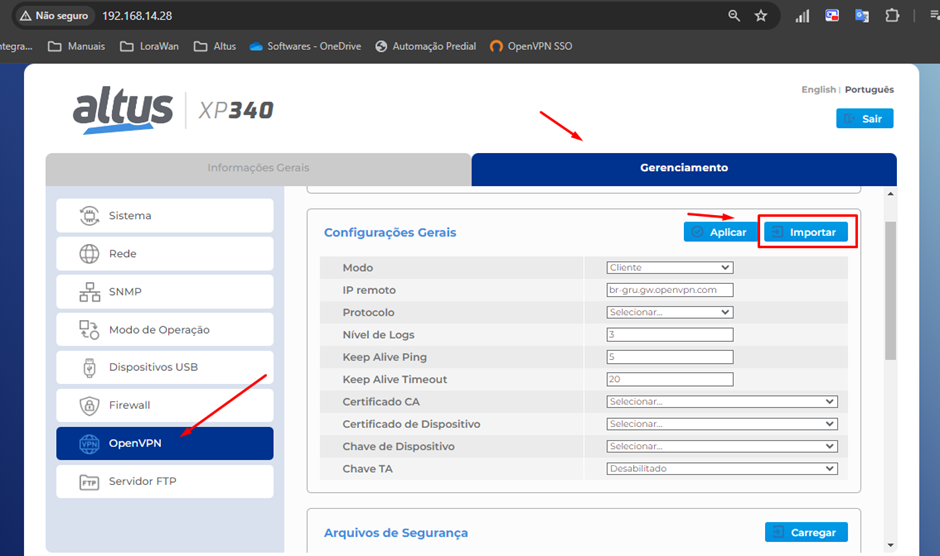Click the Firewall lock icon

pos(89,405)
